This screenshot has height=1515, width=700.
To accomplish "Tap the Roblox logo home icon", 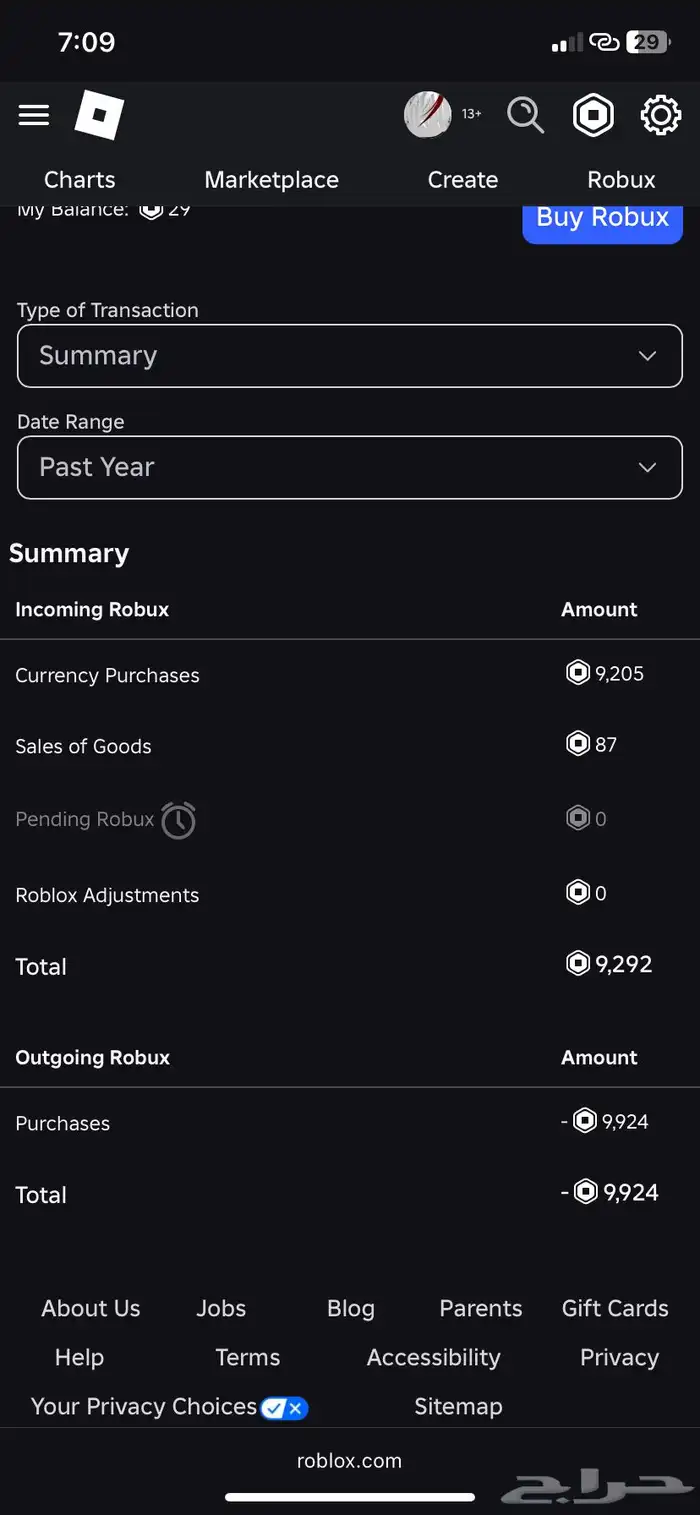I will 99,116.
